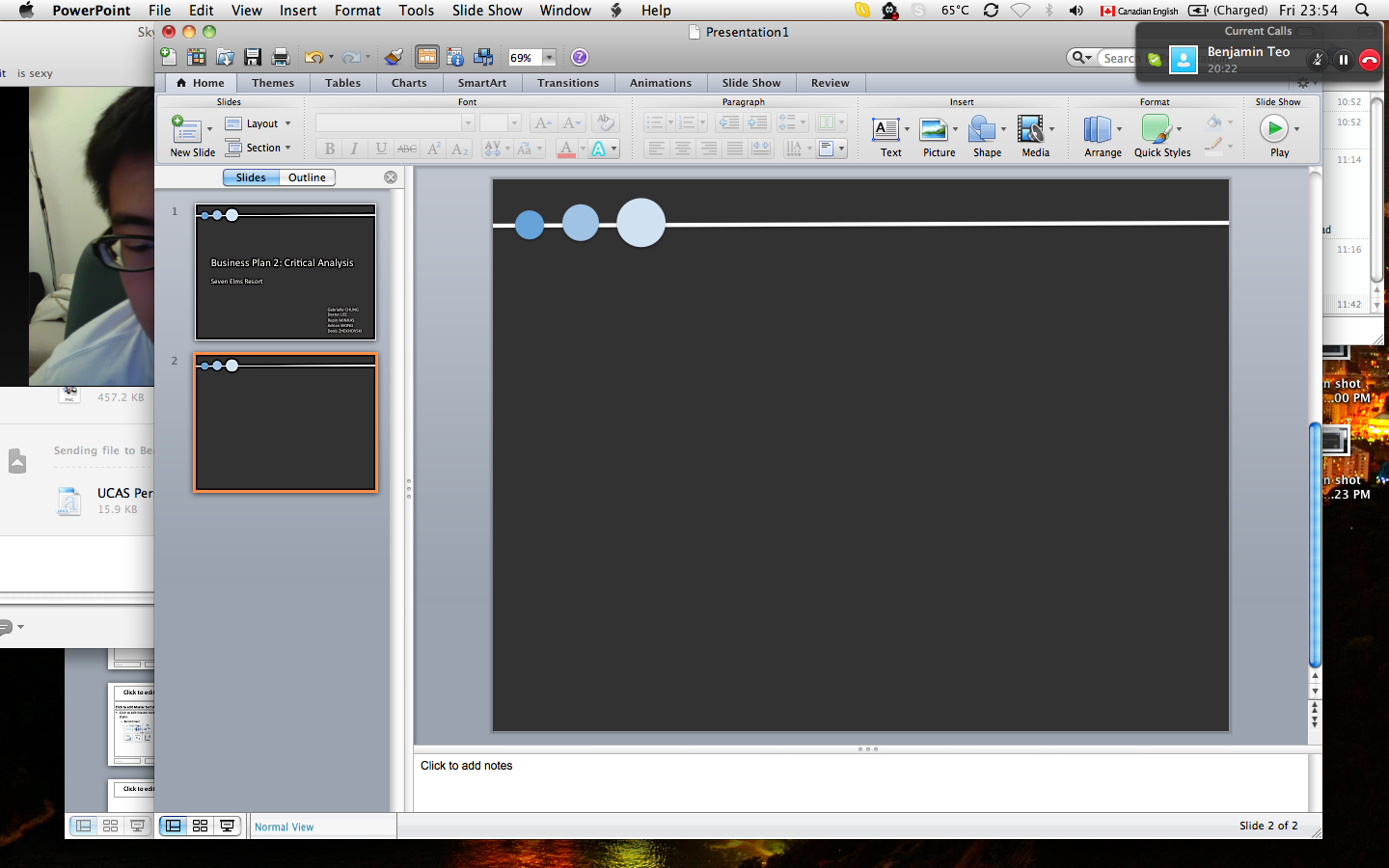Viewport: 1389px width, 868px height.
Task: Insert a Shape from the ribbon
Action: coord(986,136)
